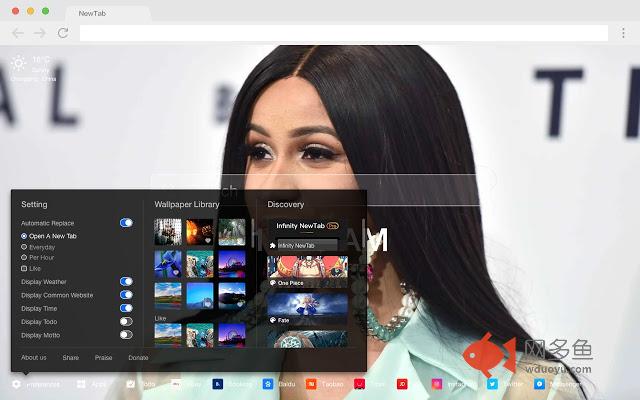Select the Everyday radio option

(24, 247)
